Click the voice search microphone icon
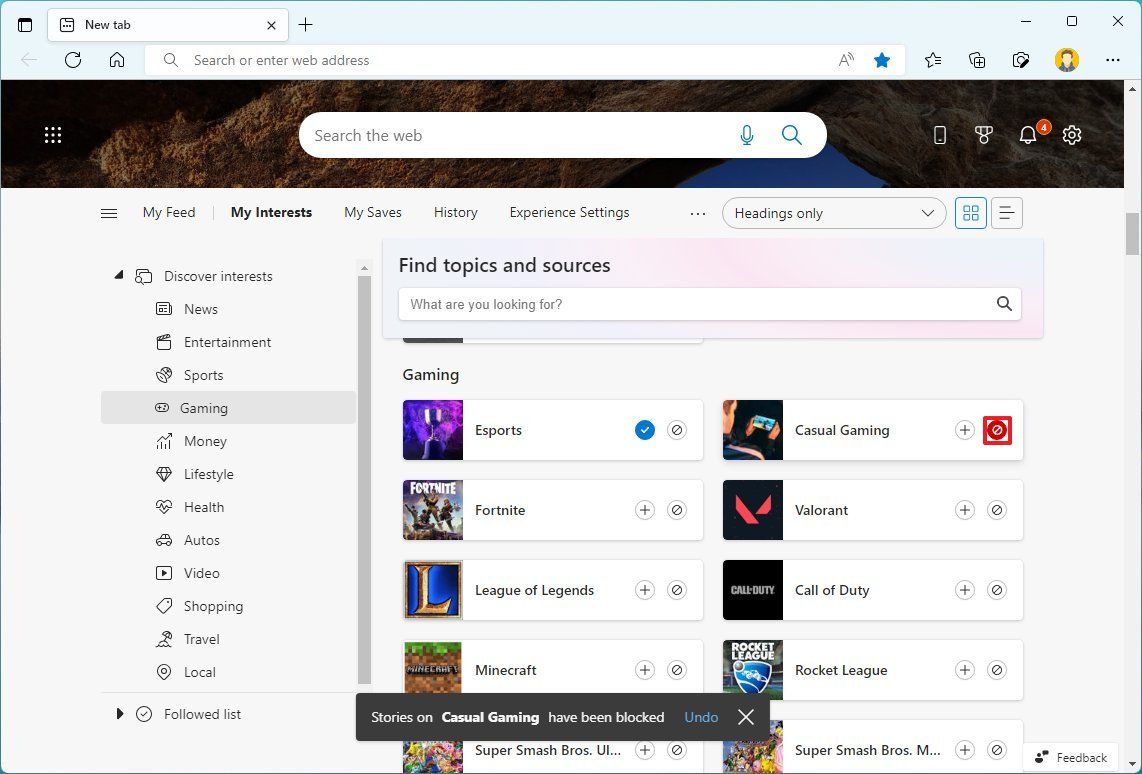The height and width of the screenshot is (774, 1142). (x=746, y=134)
